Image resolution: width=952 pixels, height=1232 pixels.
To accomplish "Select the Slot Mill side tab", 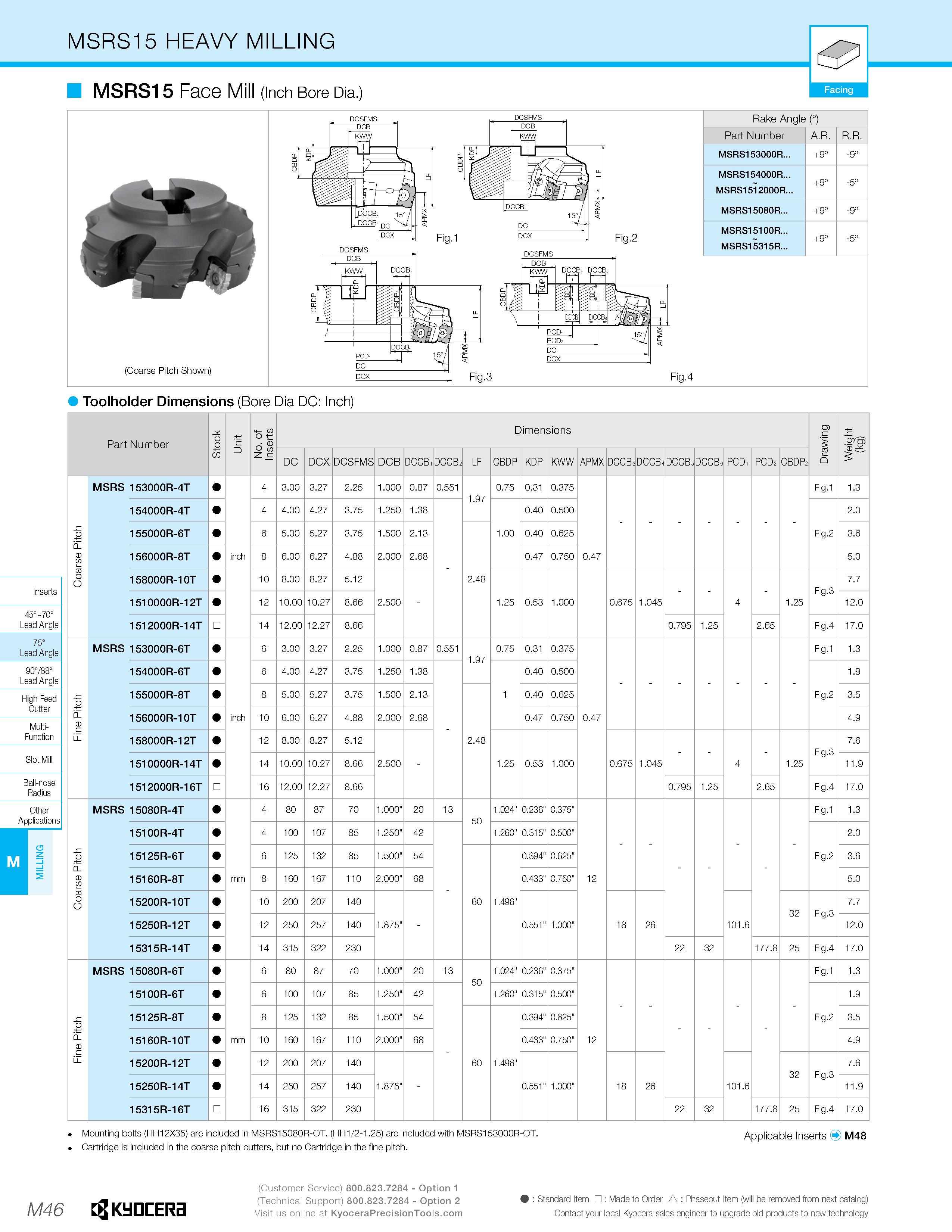I will point(31,759).
